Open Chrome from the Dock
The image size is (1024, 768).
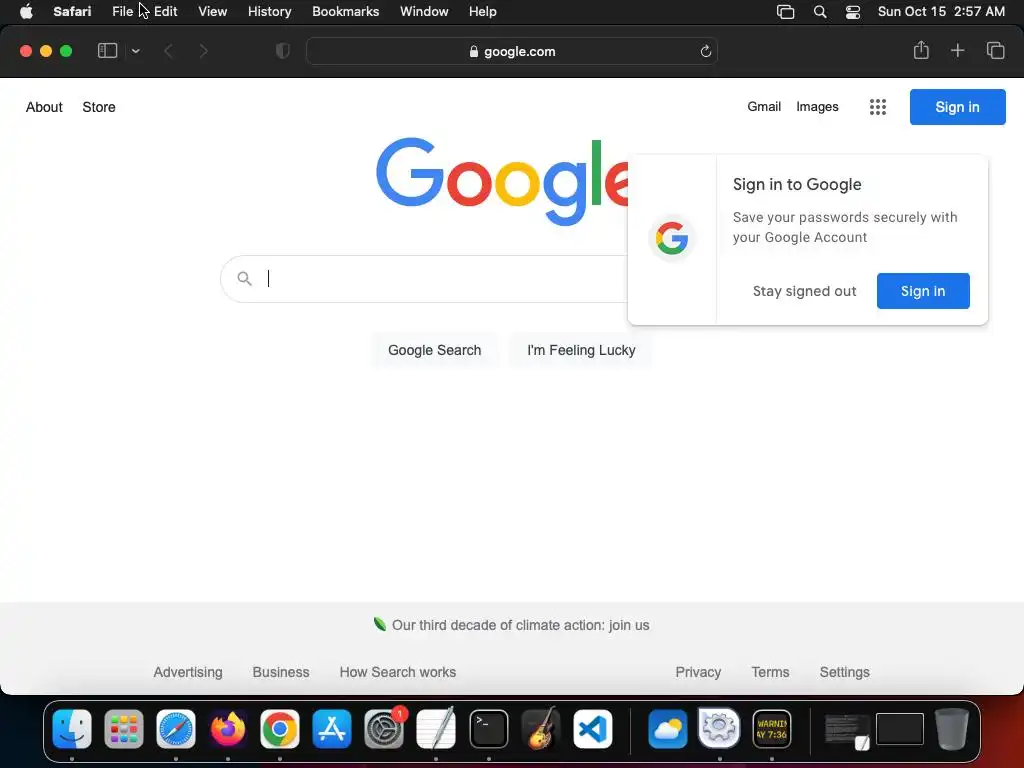click(280, 729)
